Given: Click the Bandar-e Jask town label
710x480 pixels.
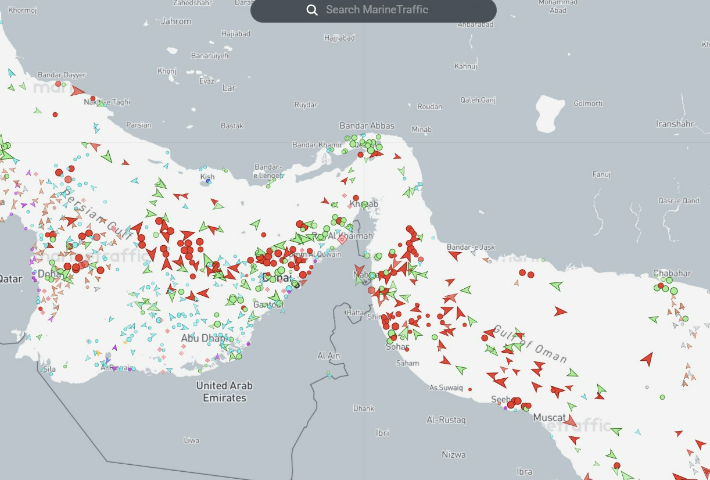Looking at the screenshot, I should click(x=470, y=247).
